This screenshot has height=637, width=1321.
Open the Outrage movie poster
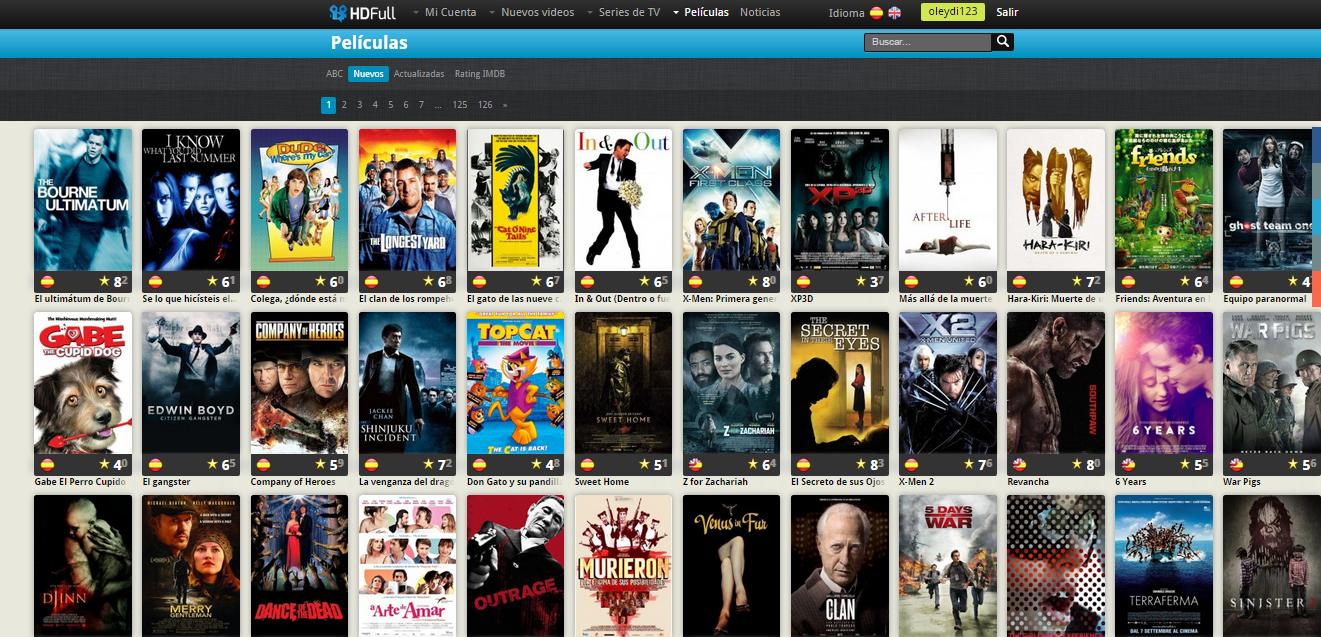coord(515,566)
